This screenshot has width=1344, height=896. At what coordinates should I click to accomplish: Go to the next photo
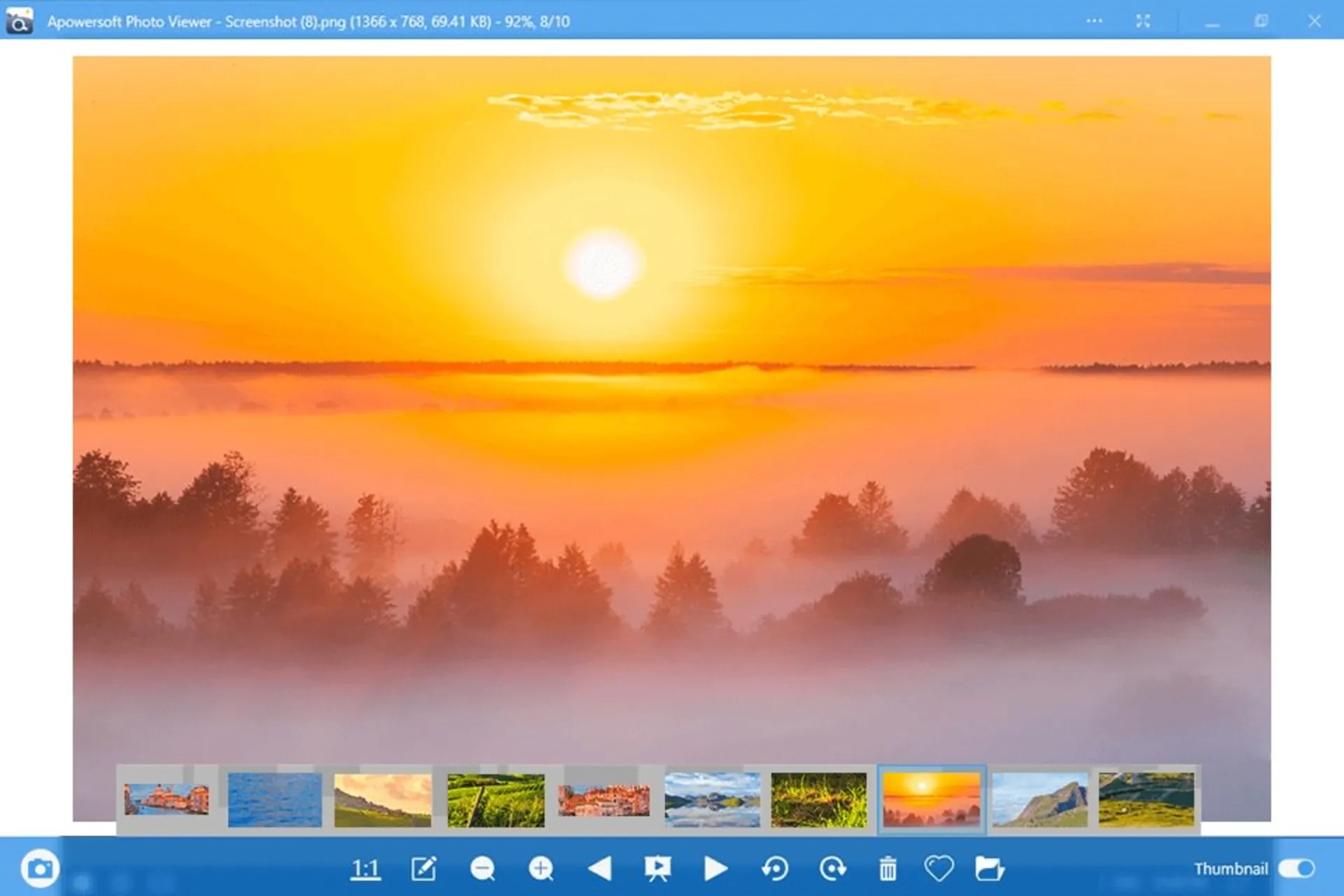715,868
